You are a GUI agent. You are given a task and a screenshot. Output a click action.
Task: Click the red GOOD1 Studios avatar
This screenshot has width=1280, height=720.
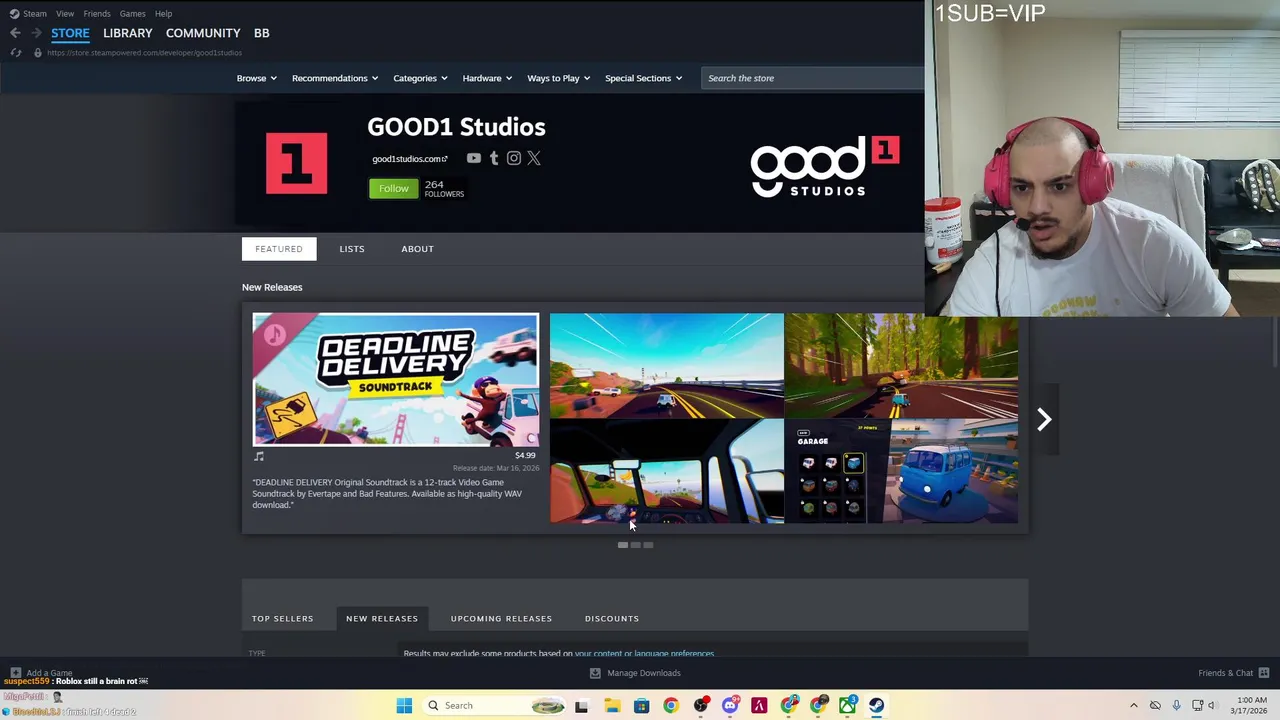tap(296, 163)
